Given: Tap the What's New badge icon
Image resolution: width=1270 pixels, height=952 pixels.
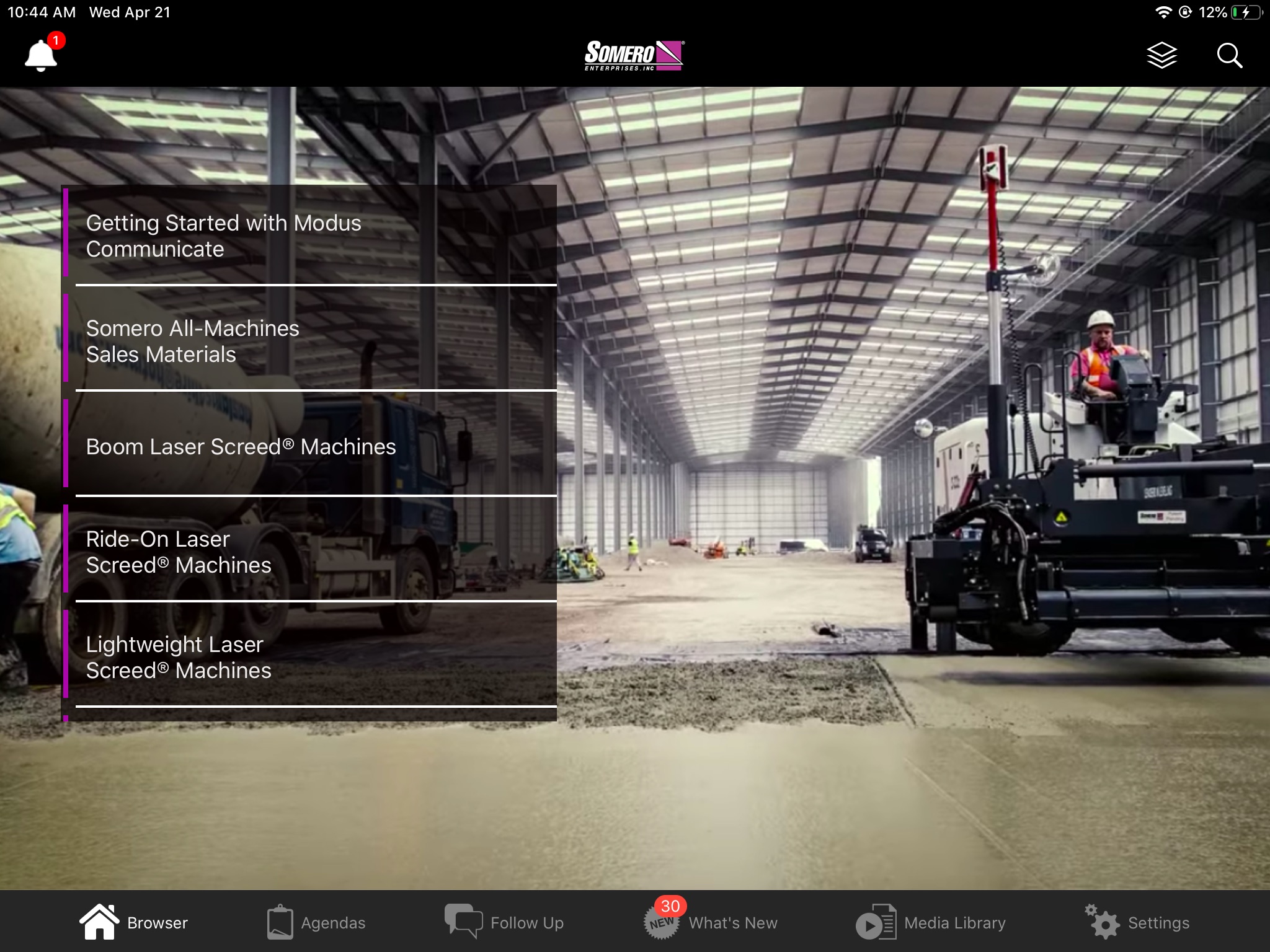Looking at the screenshot, I should click(661, 922).
